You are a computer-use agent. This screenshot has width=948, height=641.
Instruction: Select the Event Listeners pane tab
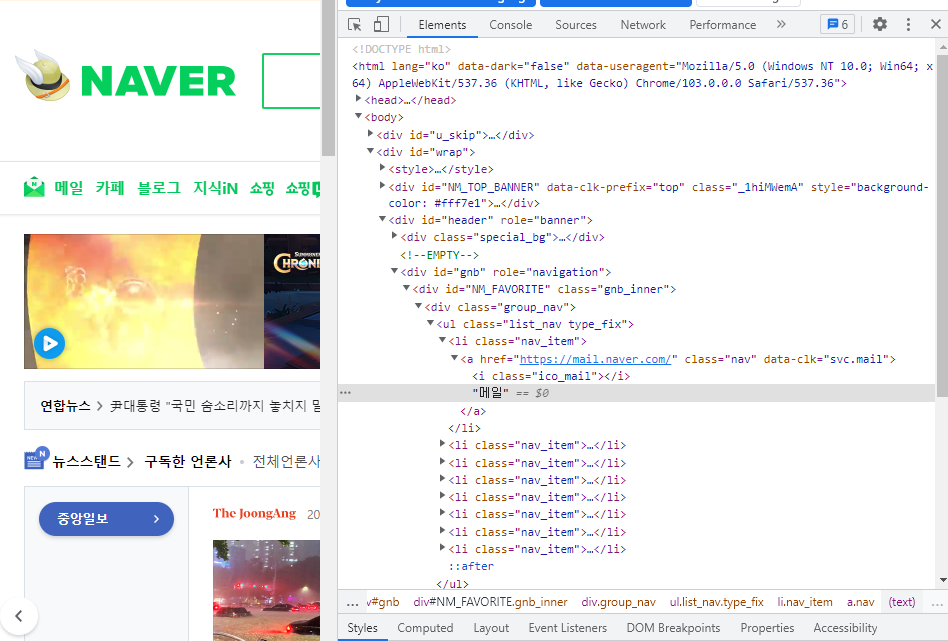(567, 628)
